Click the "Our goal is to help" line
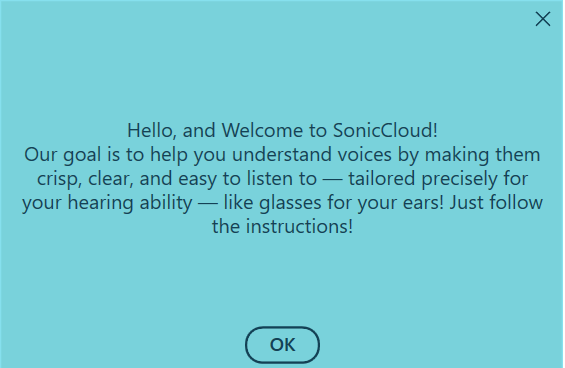 [x=282, y=155]
